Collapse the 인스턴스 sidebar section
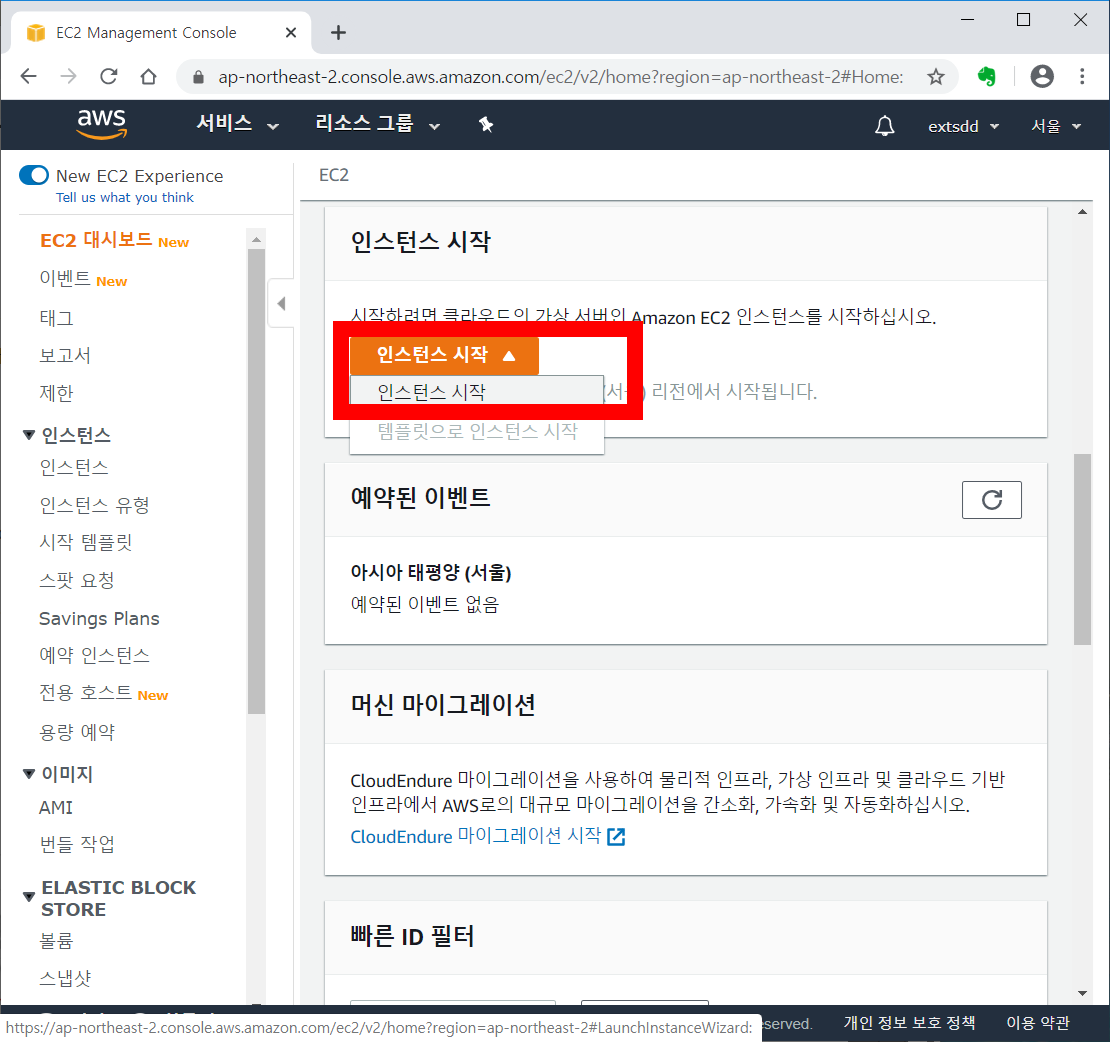 pyautogui.click(x=29, y=435)
